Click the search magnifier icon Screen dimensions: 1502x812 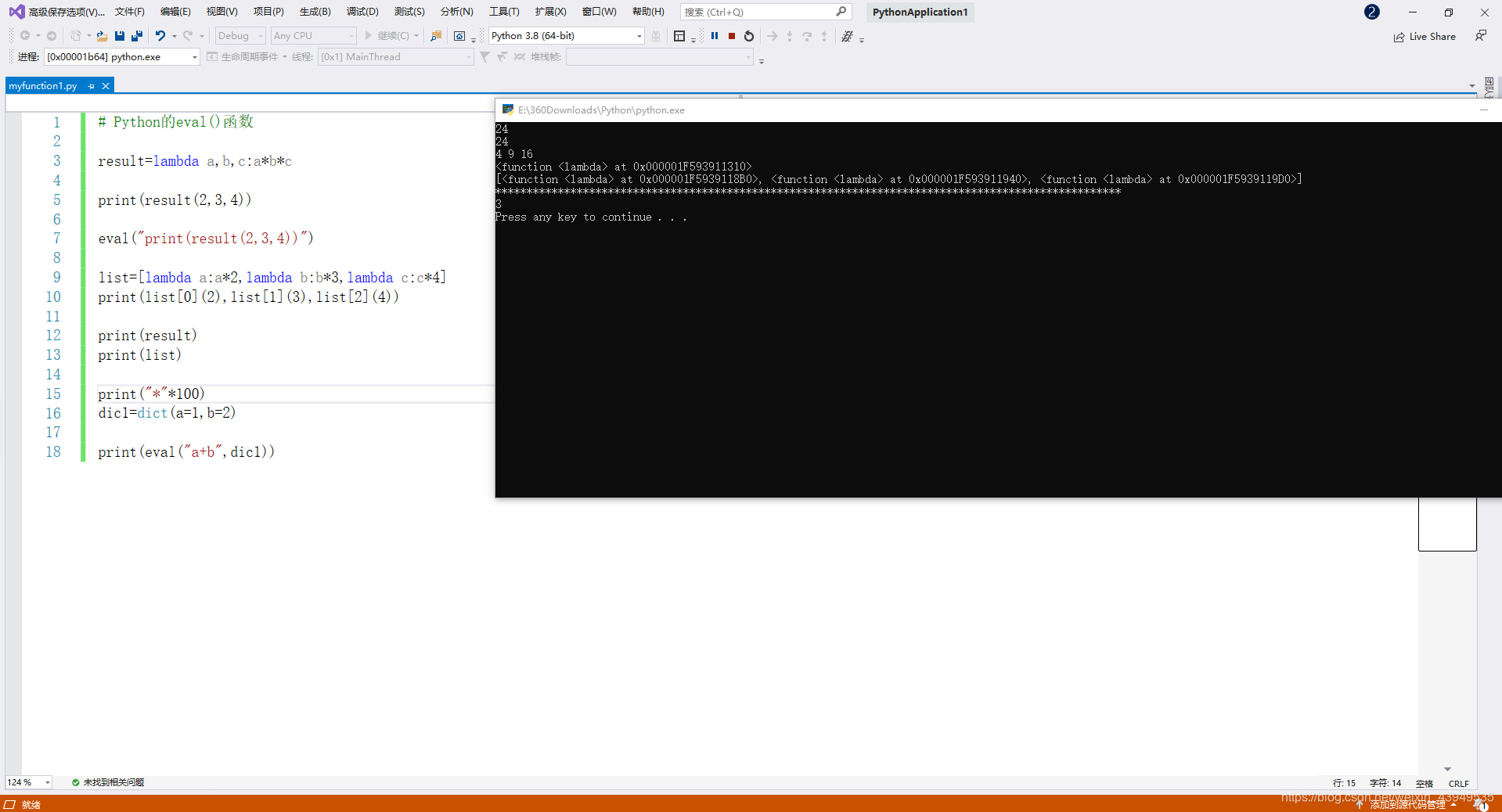pyautogui.click(x=841, y=12)
